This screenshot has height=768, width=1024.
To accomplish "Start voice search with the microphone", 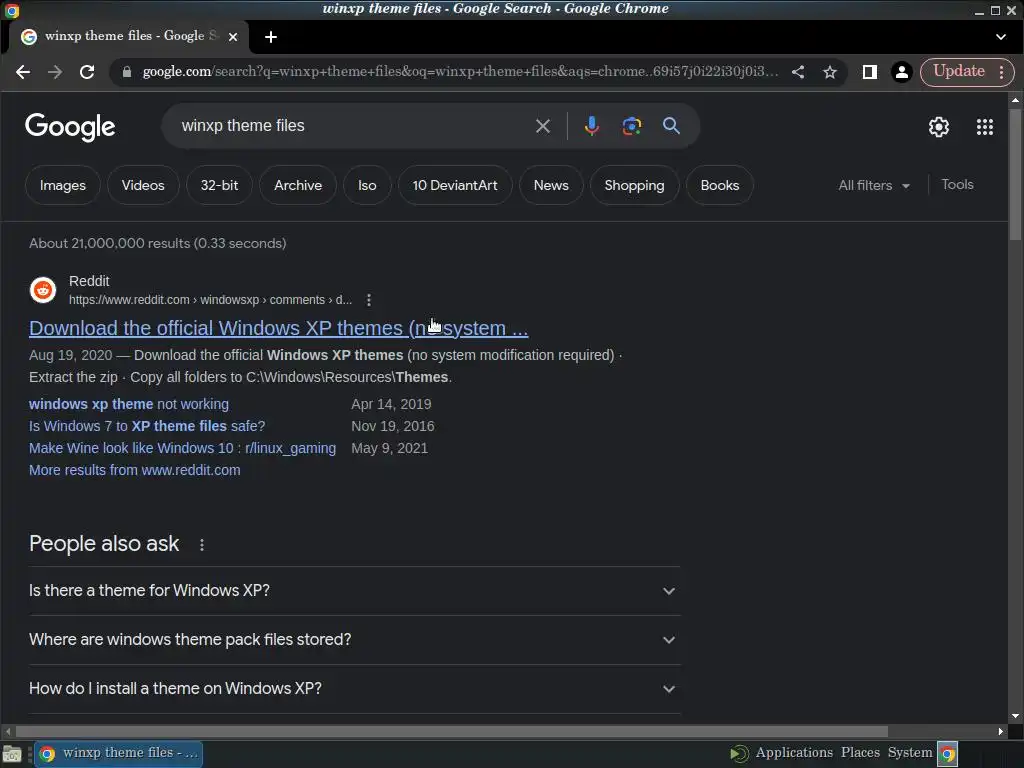I will pos(592,125).
